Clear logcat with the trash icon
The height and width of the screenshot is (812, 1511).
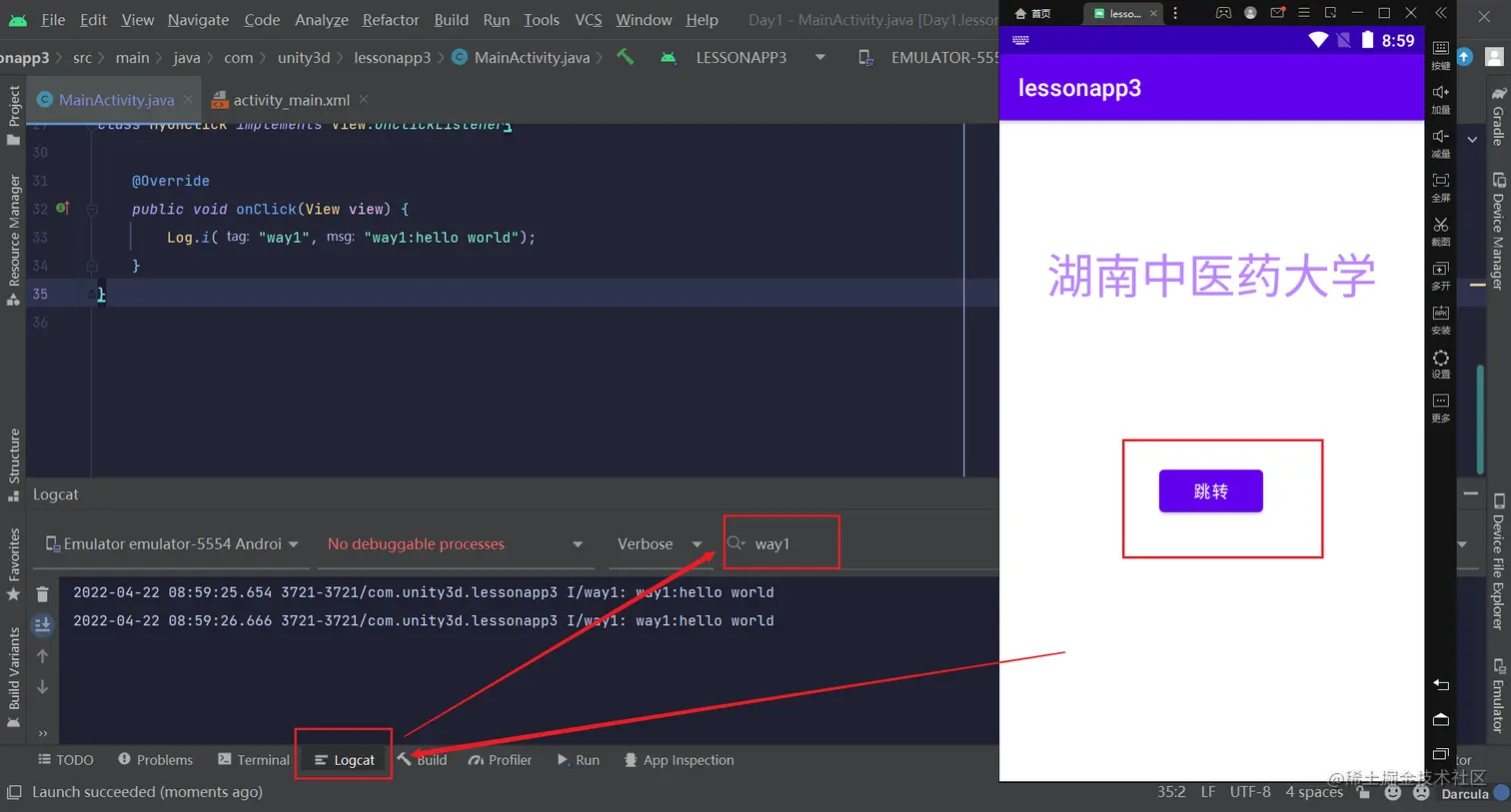42,594
